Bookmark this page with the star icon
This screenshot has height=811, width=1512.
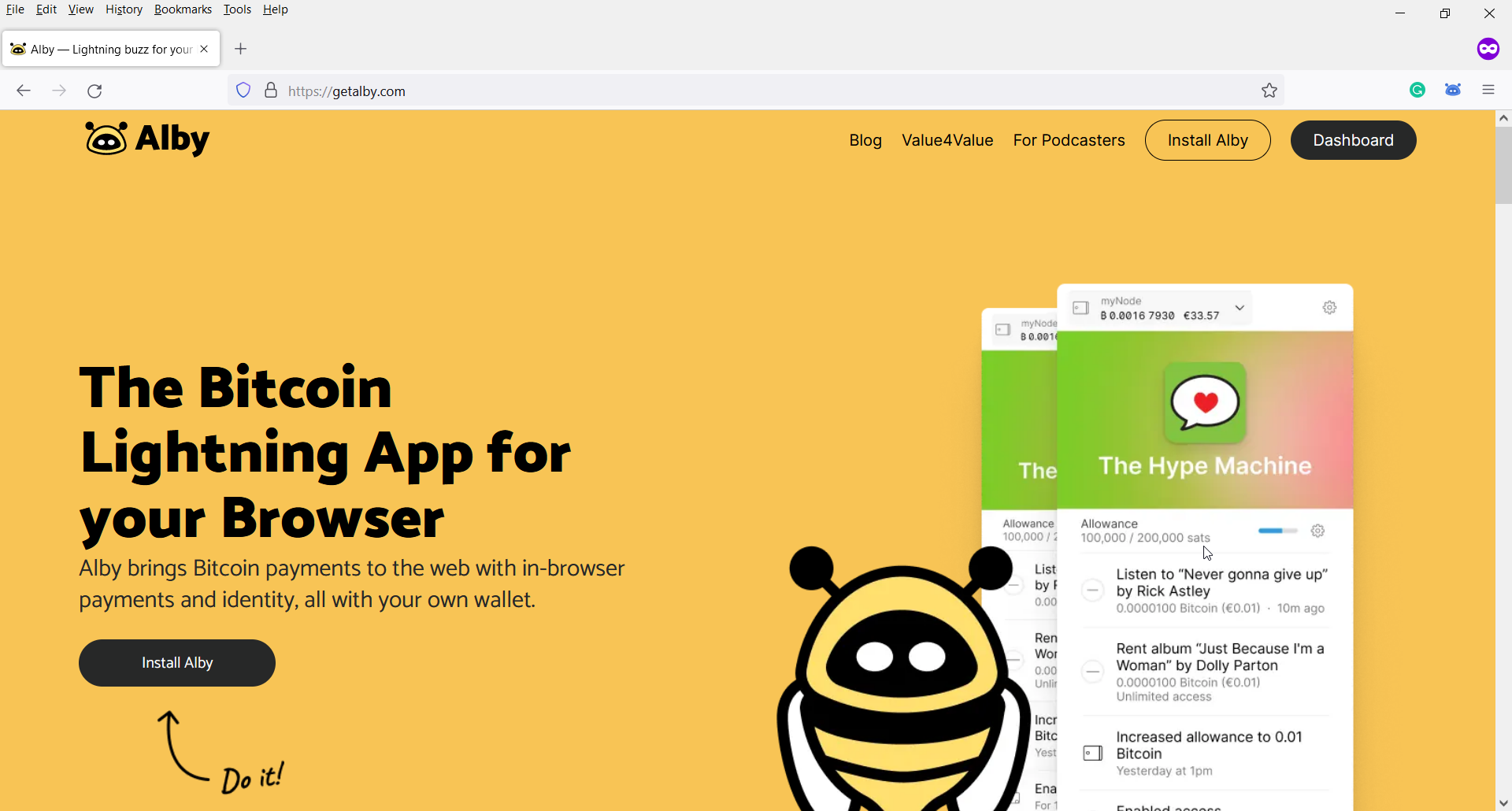[x=1269, y=91]
